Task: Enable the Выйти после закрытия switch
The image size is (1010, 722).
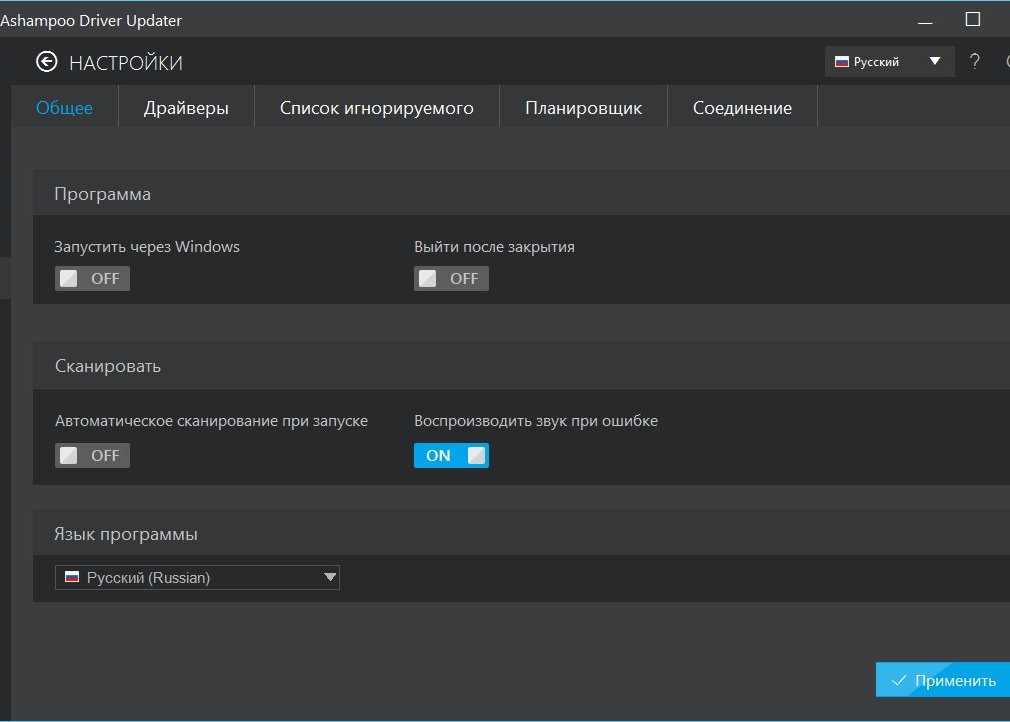Action: [x=451, y=278]
